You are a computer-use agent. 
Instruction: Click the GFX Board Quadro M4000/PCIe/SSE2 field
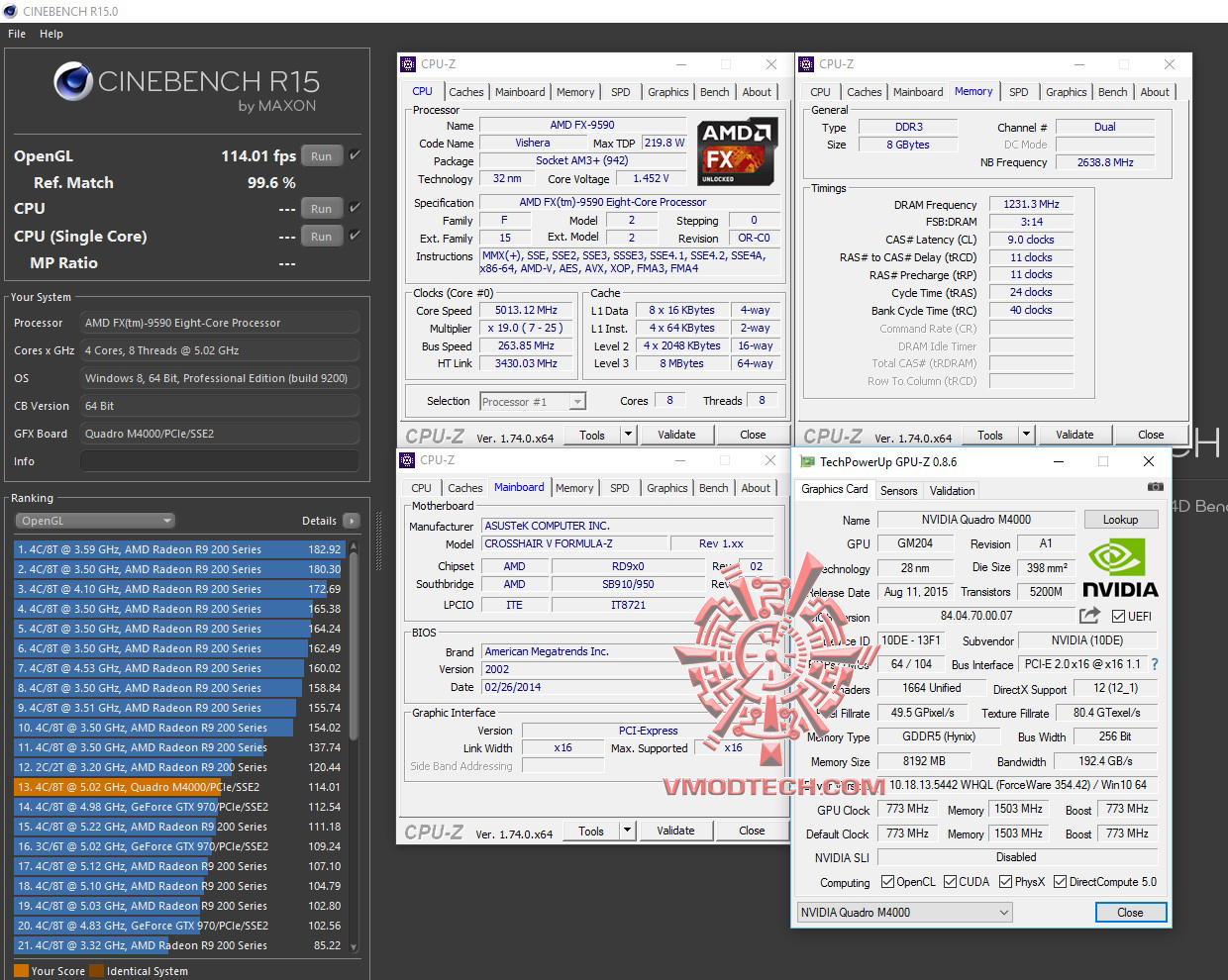tap(219, 434)
